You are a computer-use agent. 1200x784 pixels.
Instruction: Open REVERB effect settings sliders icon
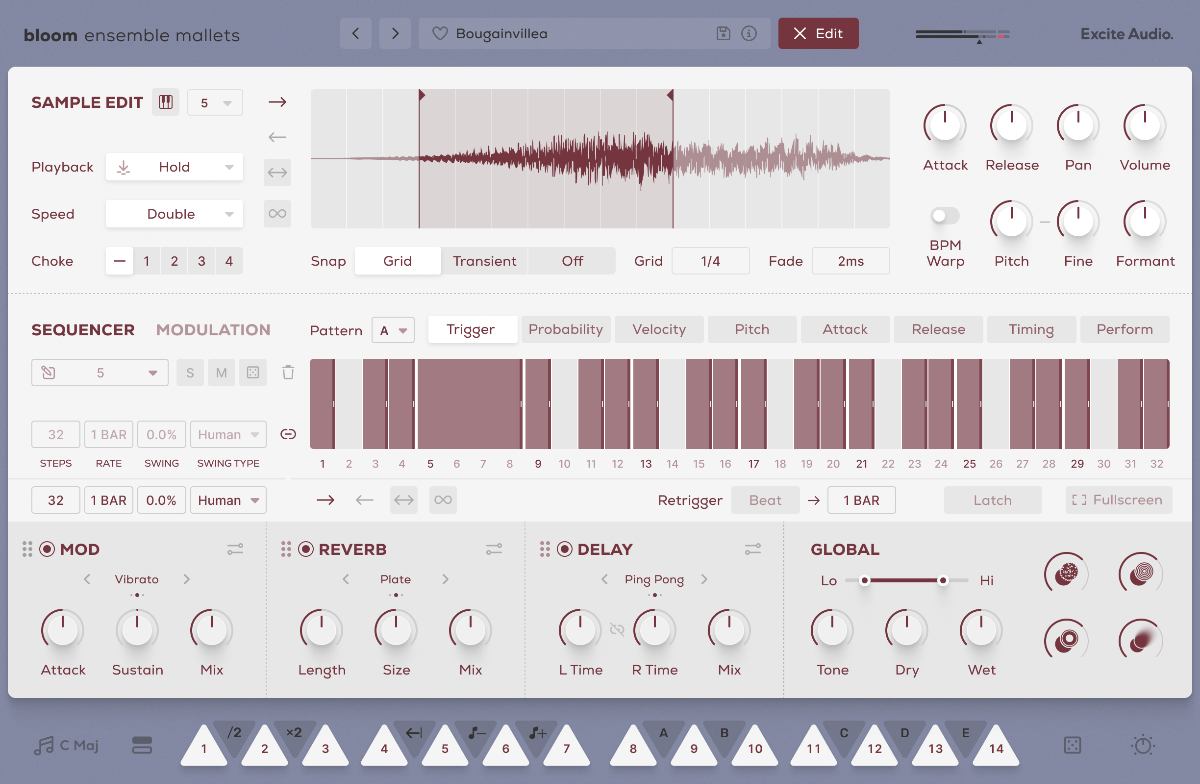494,549
